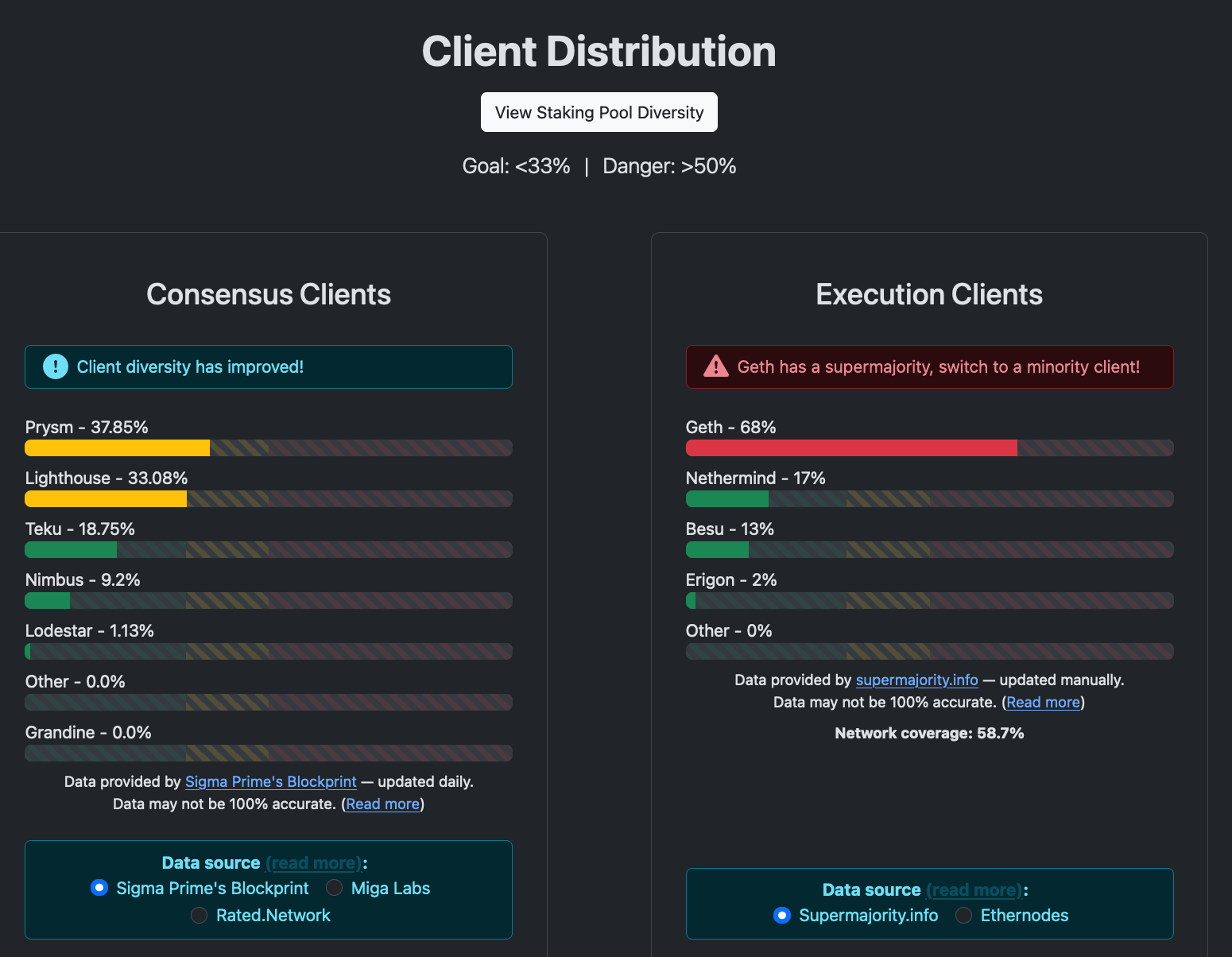Click the 'Goal: <33%' text
Screen dimensions: 1232x957
click(516, 166)
